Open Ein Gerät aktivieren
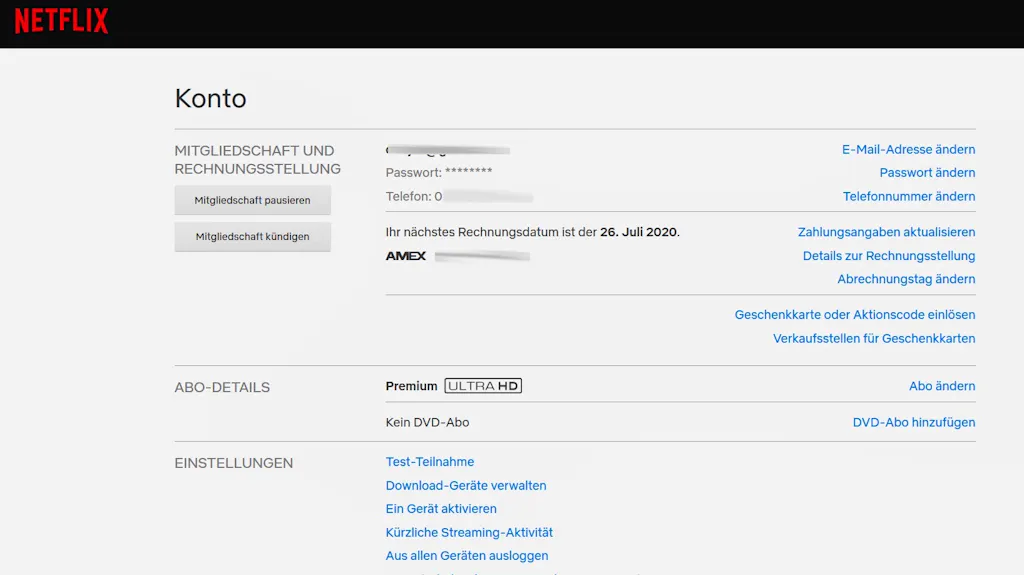 tap(441, 509)
